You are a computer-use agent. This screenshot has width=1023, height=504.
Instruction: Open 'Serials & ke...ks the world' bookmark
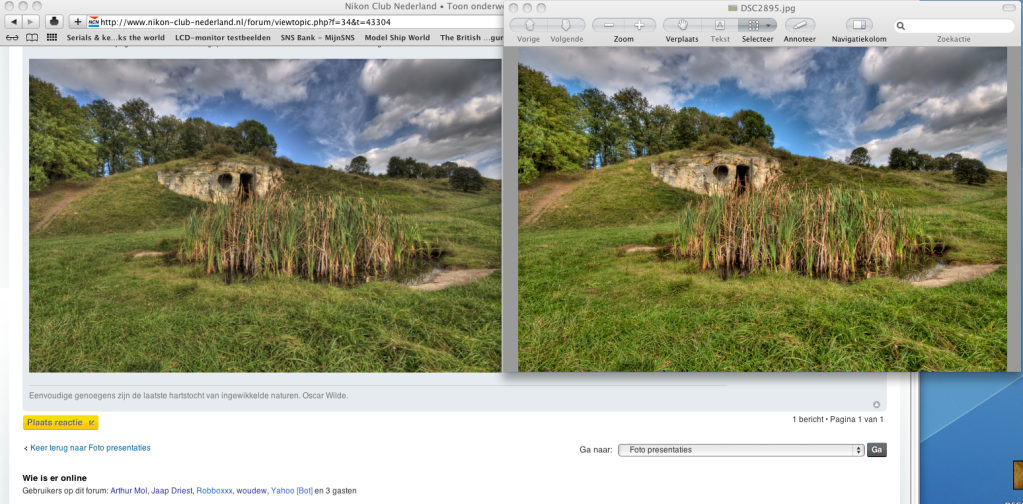pos(115,38)
